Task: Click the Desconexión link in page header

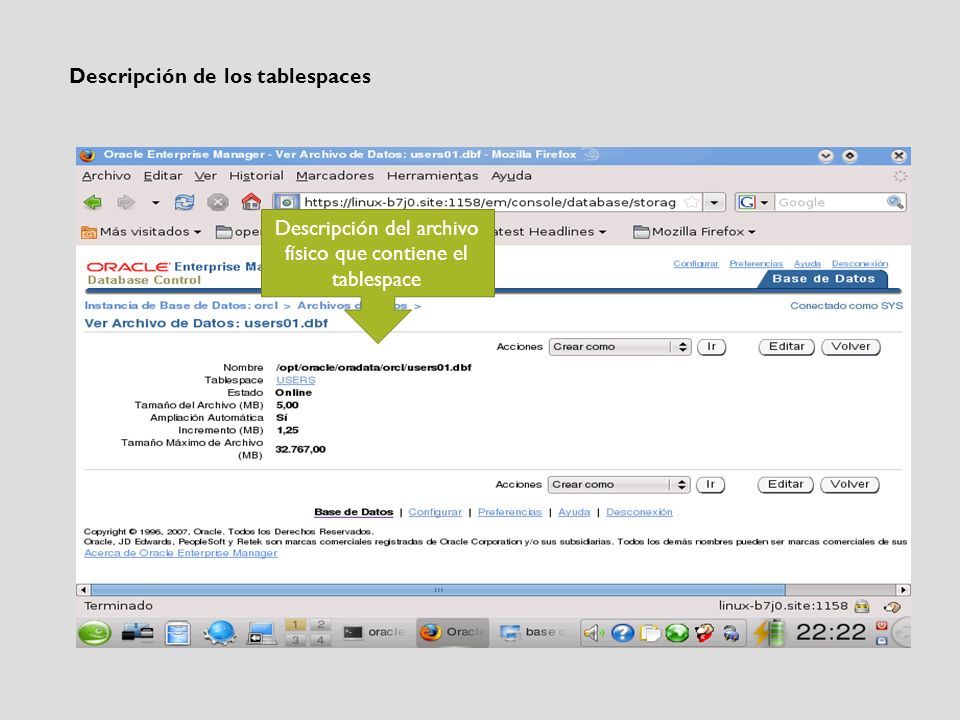Action: [860, 263]
